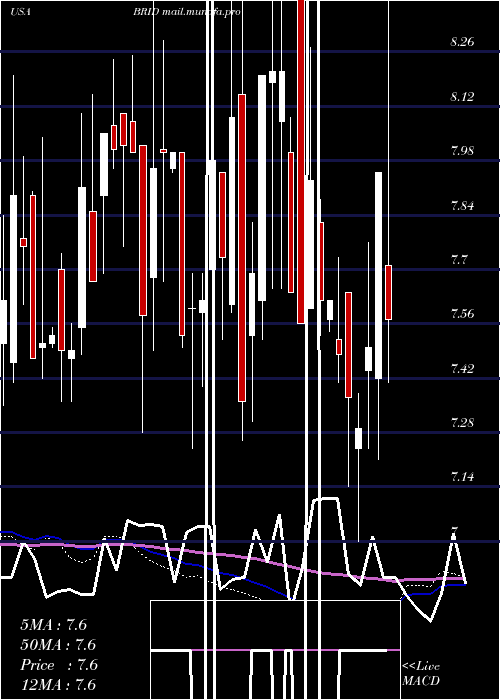Image resolution: width=500 pixels, height=700 pixels.
Task: Click the USA market label
Action: click(x=20, y=12)
